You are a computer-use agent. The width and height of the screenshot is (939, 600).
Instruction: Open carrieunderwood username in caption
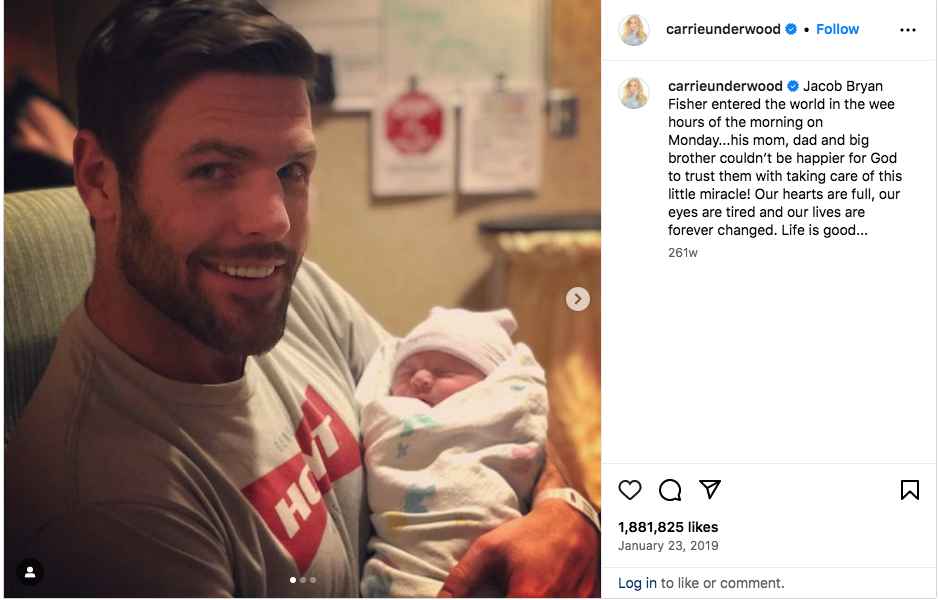tap(725, 86)
